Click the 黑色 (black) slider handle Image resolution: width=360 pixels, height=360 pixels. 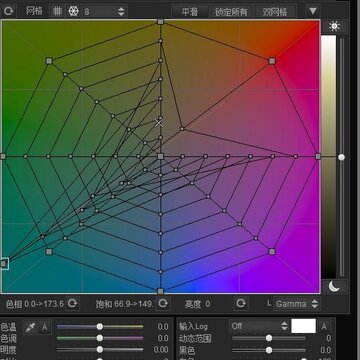click(x=269, y=350)
